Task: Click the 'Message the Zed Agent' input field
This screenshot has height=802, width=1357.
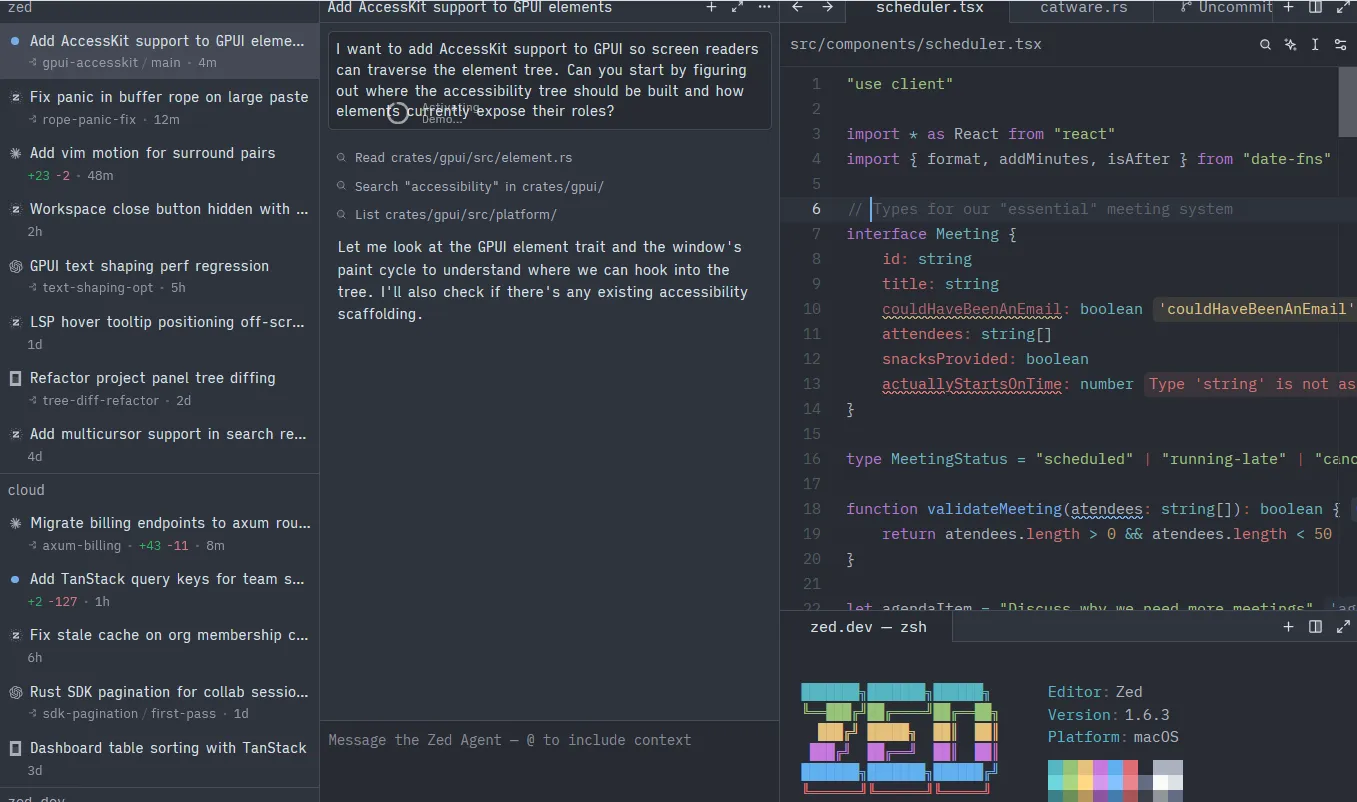Action: click(549, 740)
